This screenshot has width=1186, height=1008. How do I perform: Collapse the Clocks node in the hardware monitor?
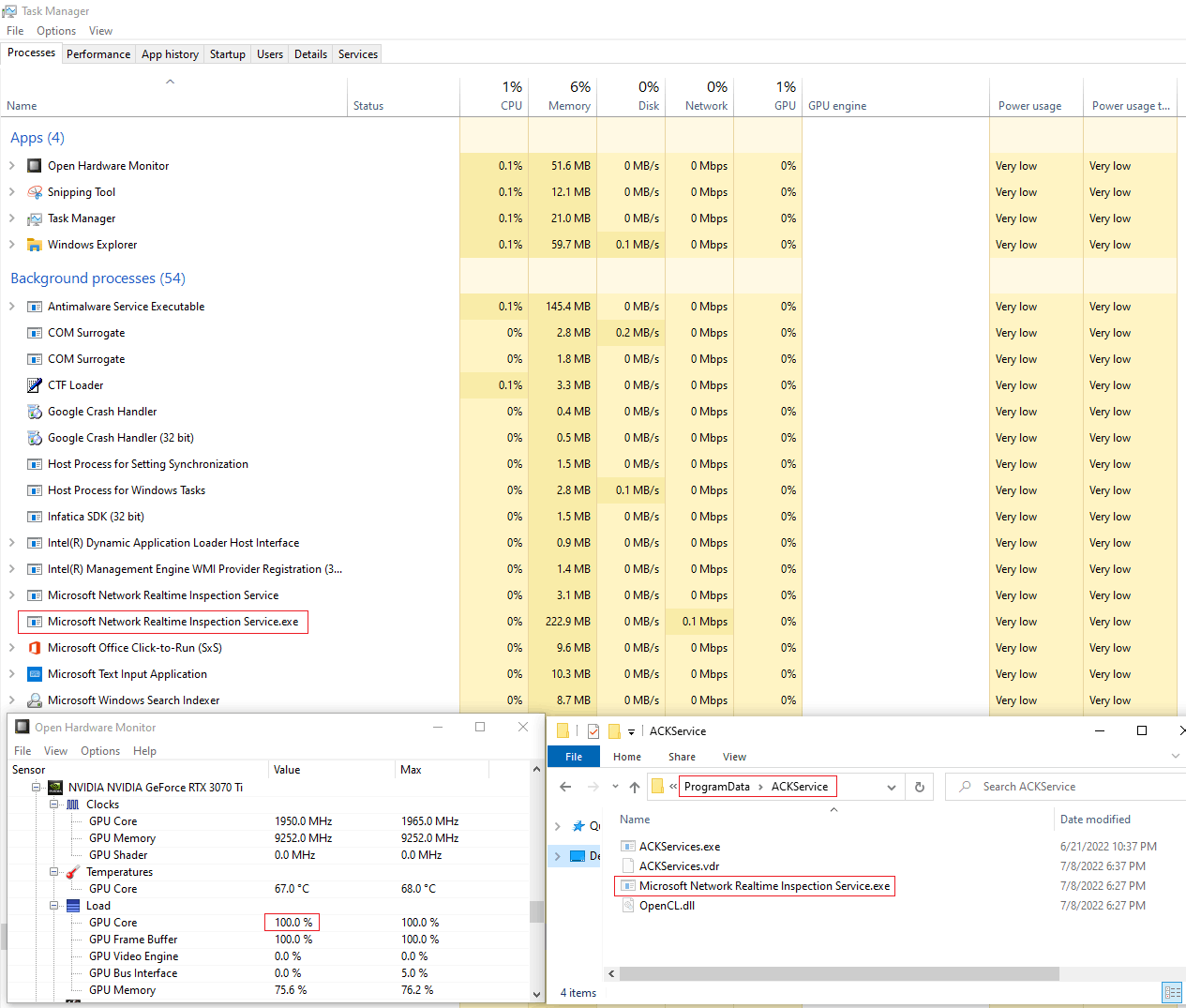(x=54, y=805)
